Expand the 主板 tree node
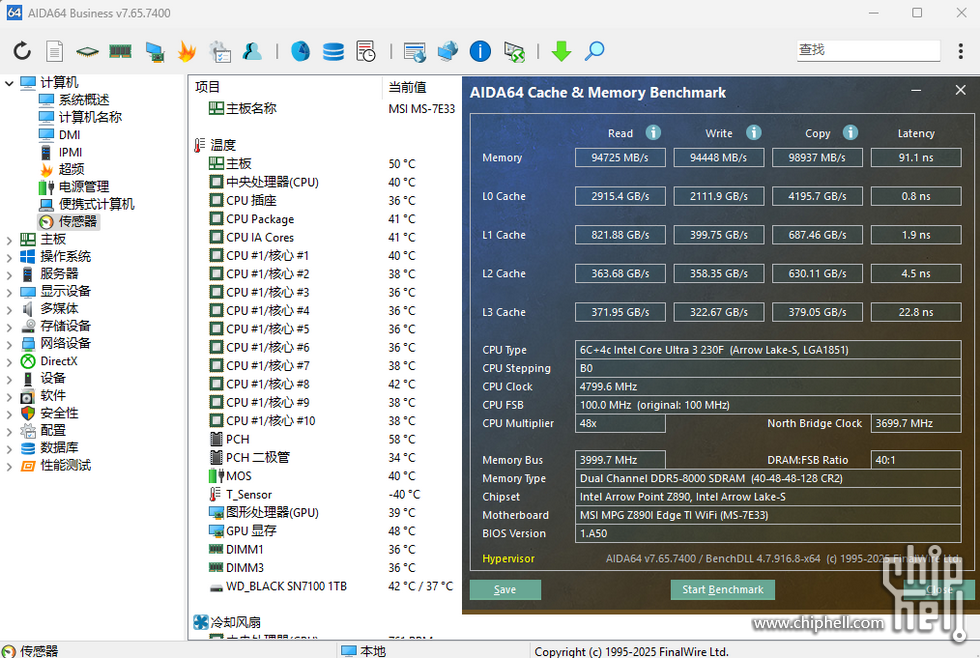This screenshot has width=980, height=658. coord(9,239)
